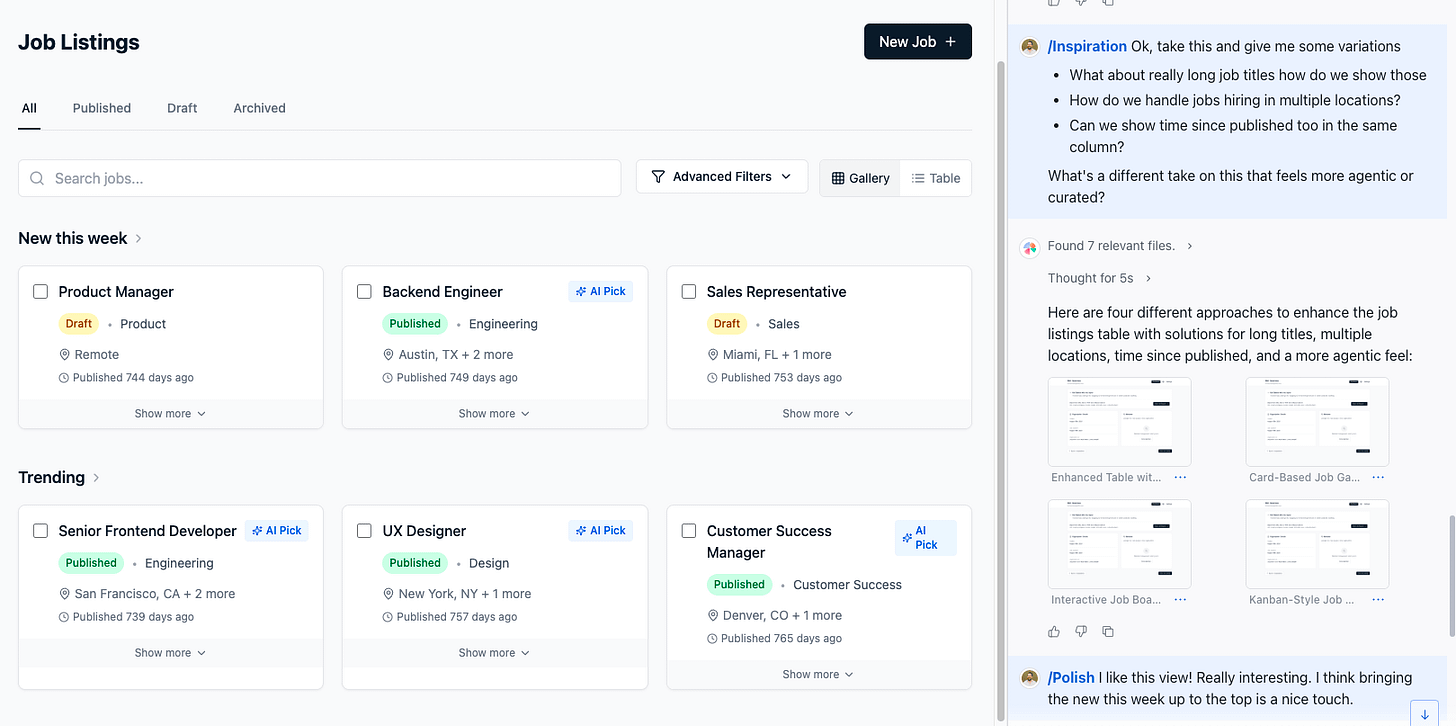
Task: Click 'San Francisco, CA + 2 more' text
Action: (155, 593)
